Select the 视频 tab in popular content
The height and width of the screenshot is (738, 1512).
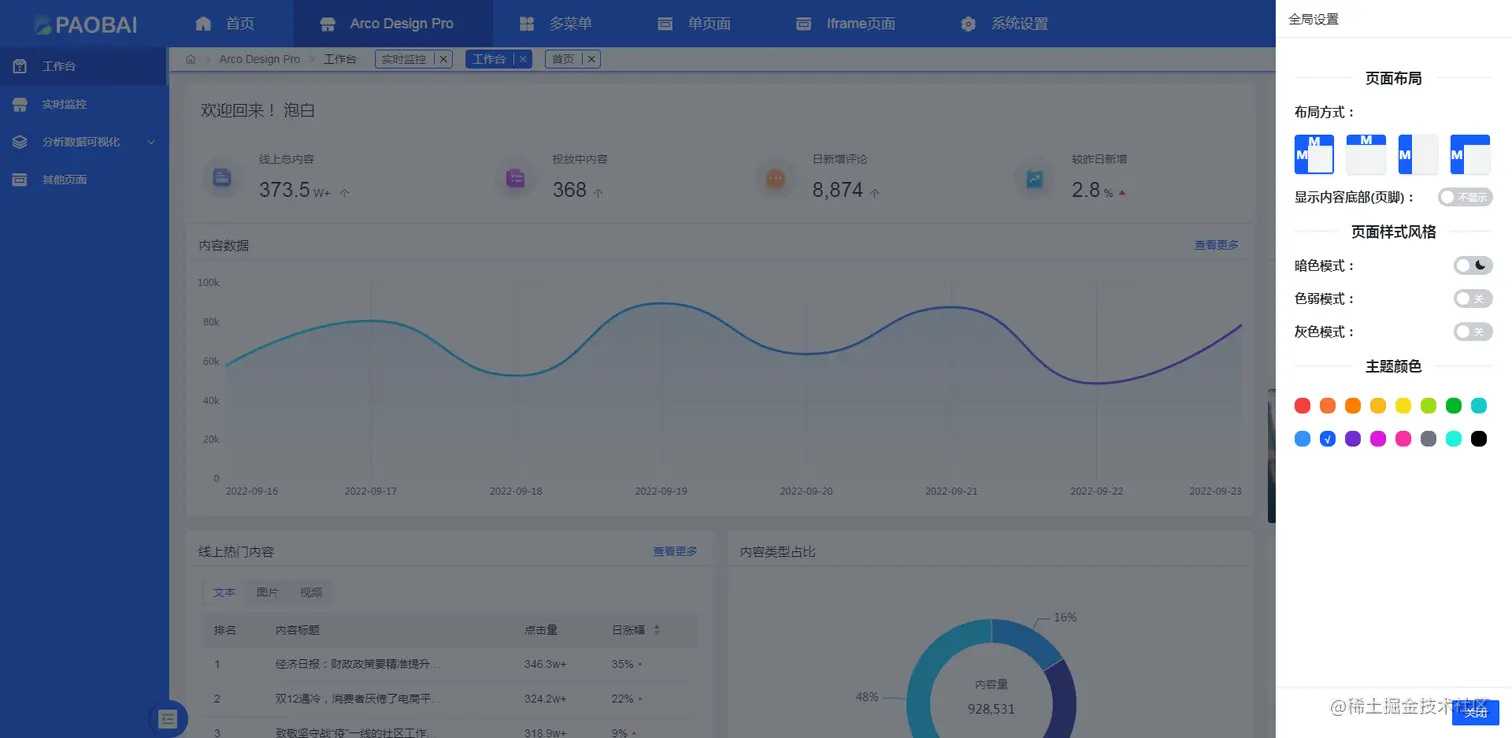[x=311, y=592]
